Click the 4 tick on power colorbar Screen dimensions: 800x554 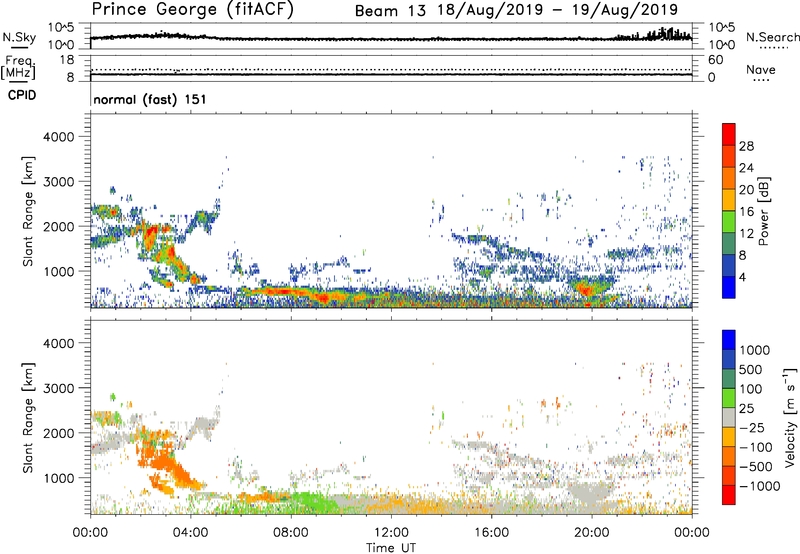[x=743, y=277]
